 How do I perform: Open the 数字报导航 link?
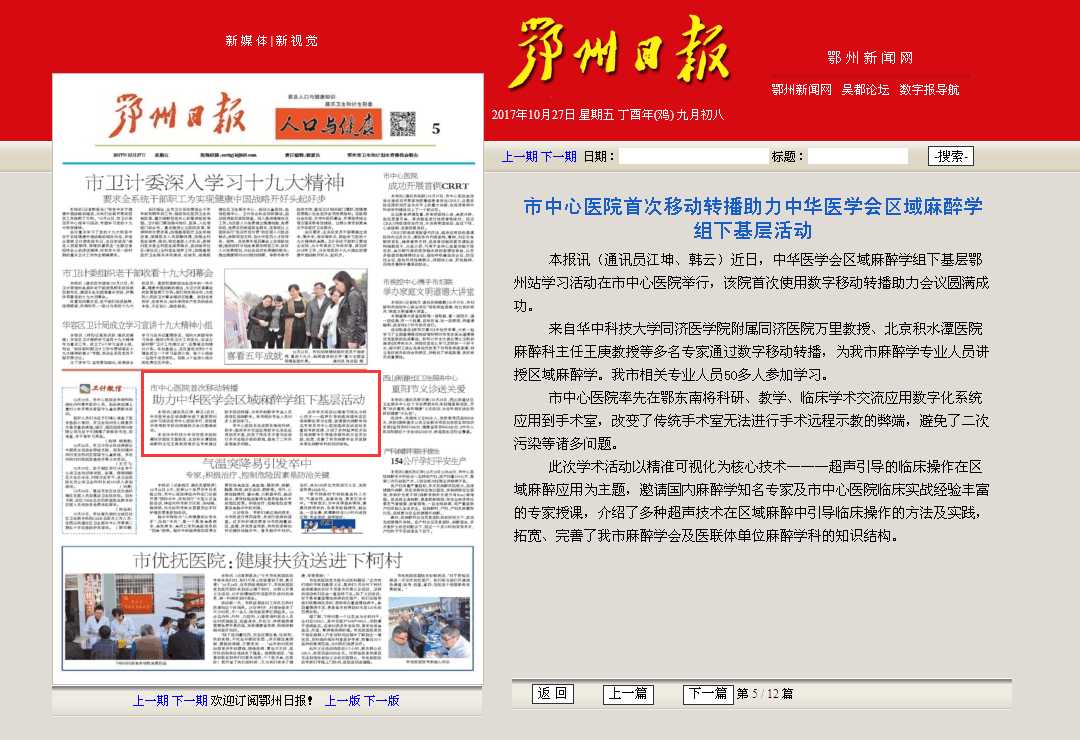(929, 90)
